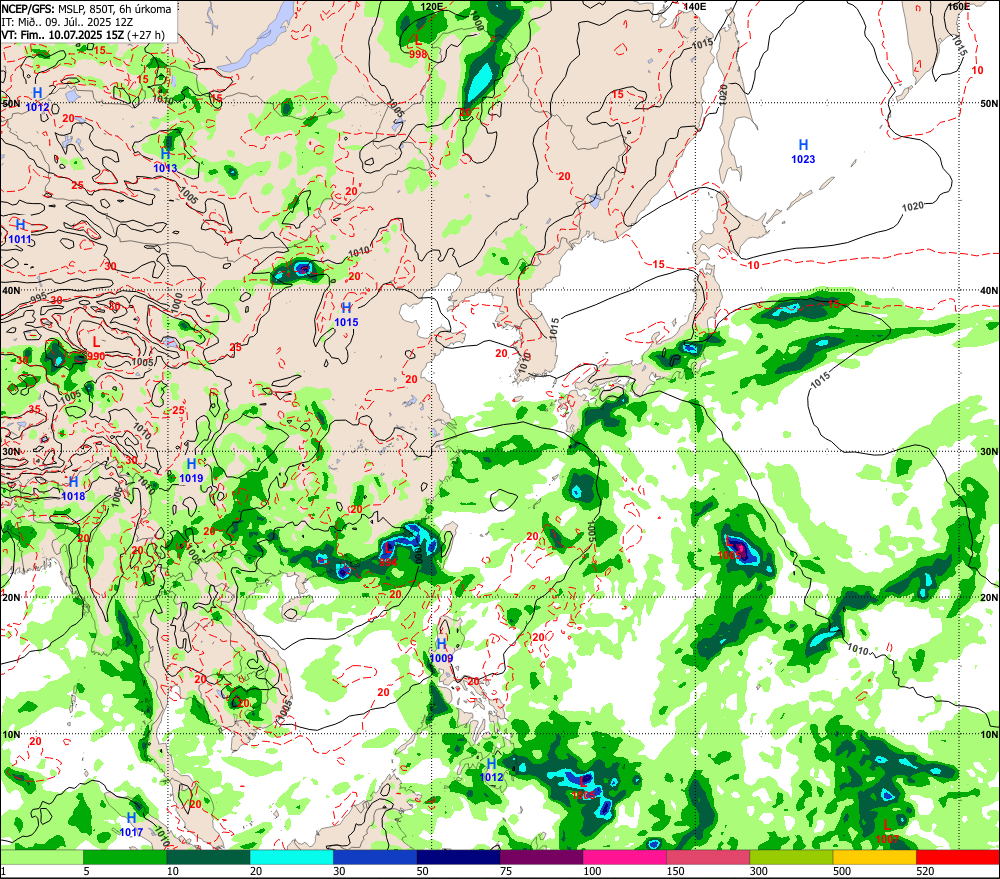1000x879 pixels.
Task: Click the H 1013 high pressure label
Action: (165, 161)
